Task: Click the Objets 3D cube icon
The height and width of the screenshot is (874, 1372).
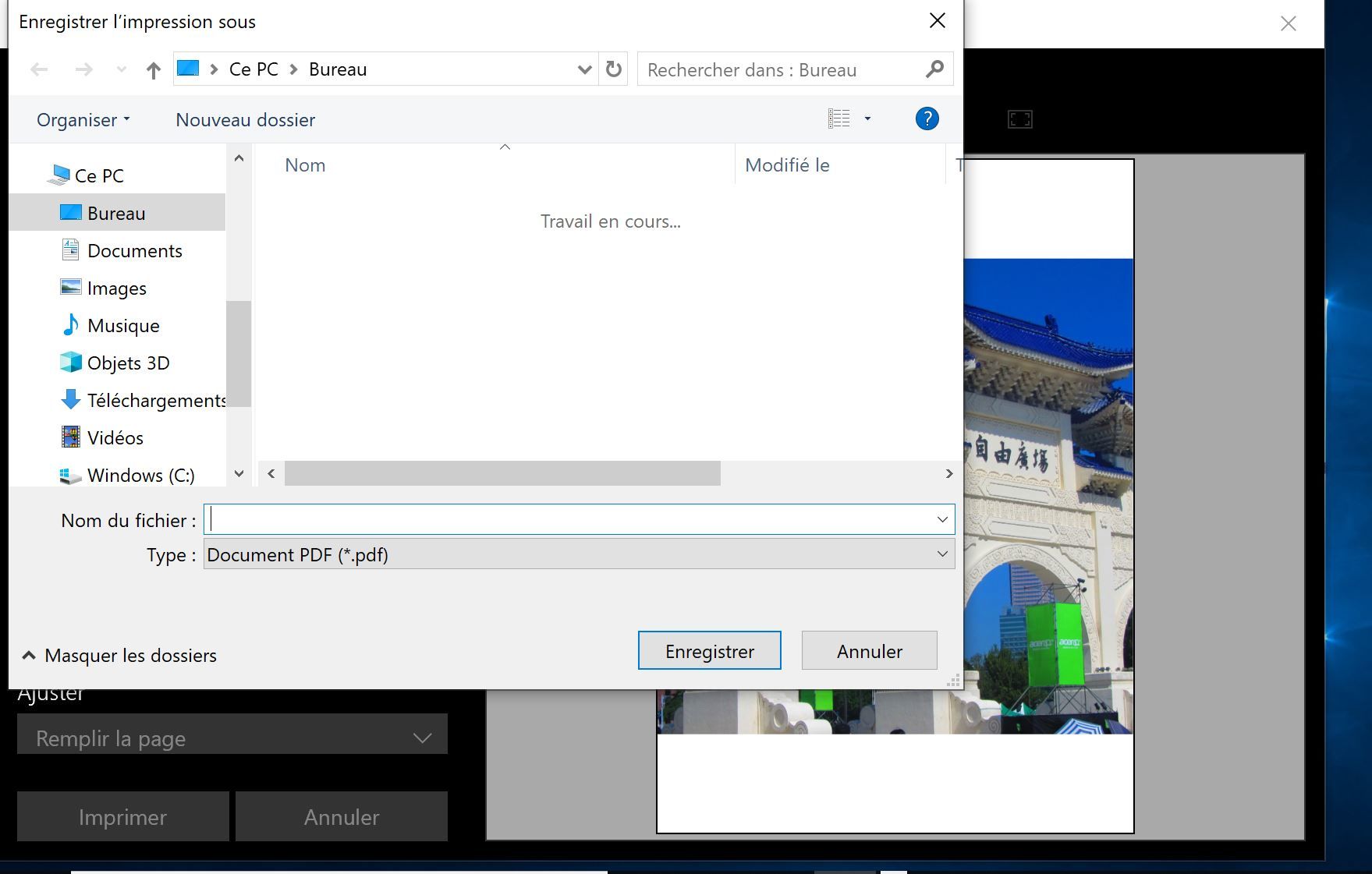Action: [x=71, y=362]
